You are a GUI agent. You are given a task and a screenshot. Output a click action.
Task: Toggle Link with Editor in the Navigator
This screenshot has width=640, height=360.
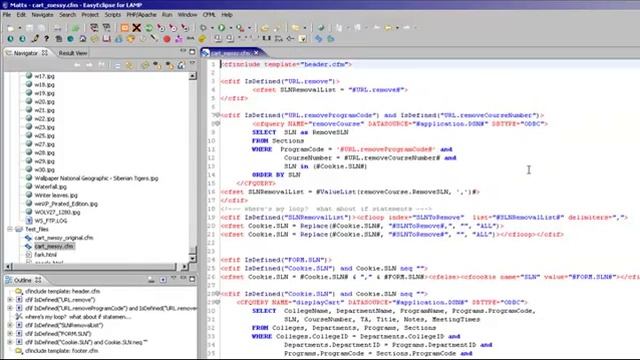[129, 65]
